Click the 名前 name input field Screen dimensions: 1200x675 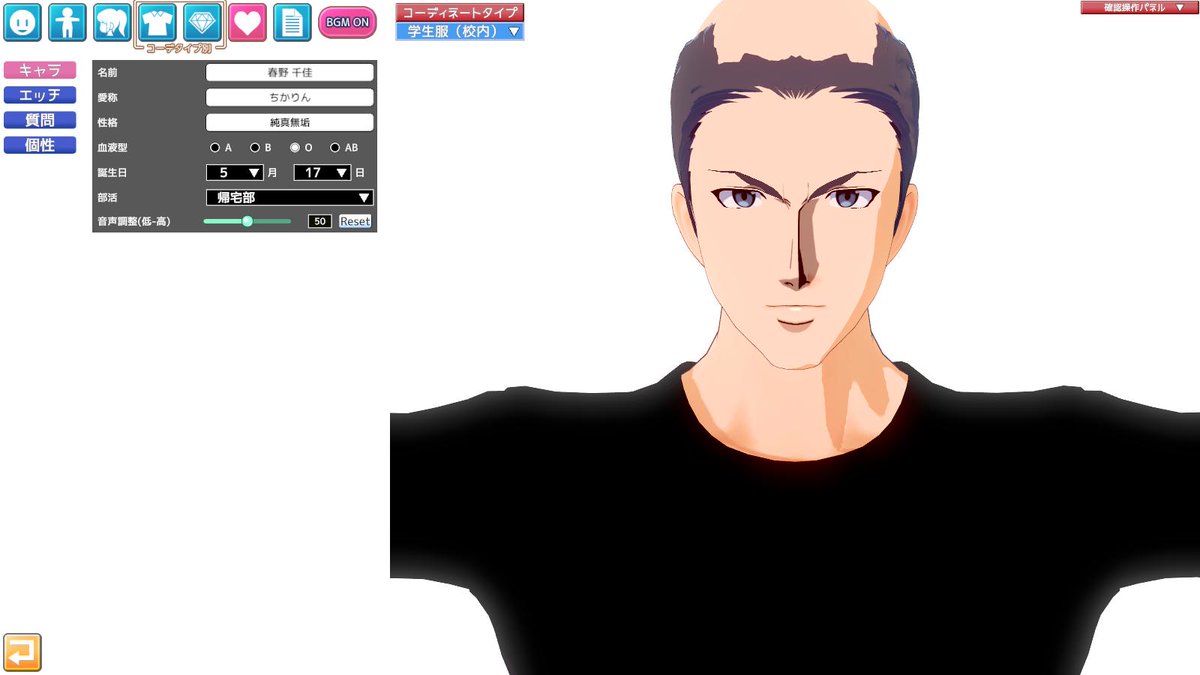(290, 72)
